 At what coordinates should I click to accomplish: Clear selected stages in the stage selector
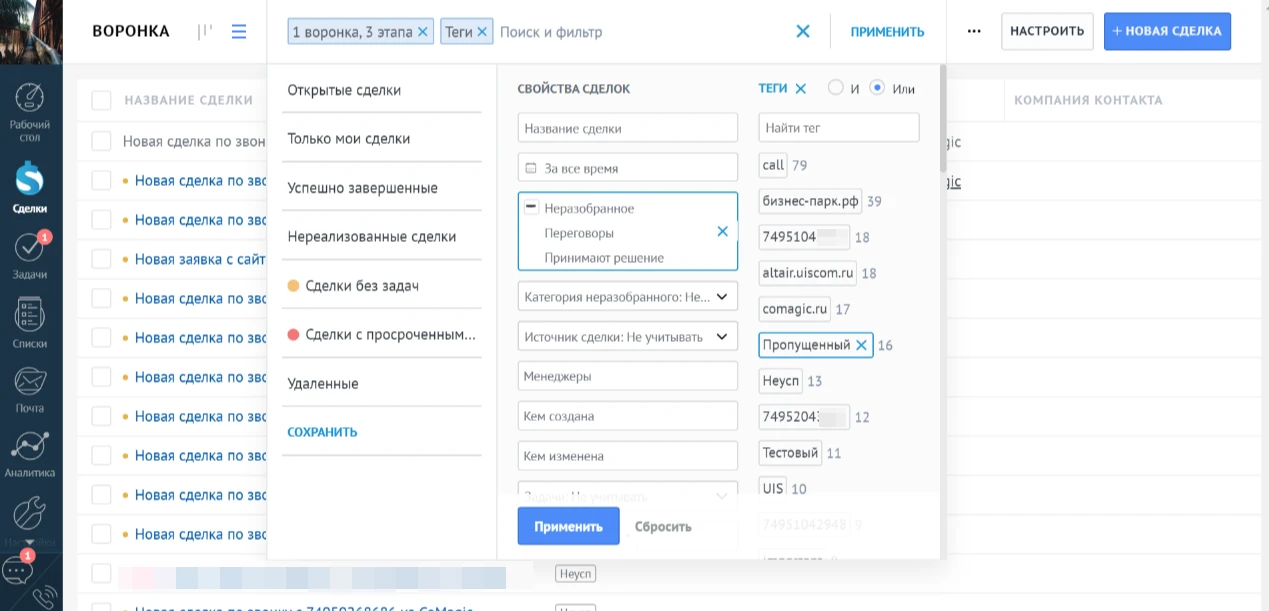click(x=723, y=232)
